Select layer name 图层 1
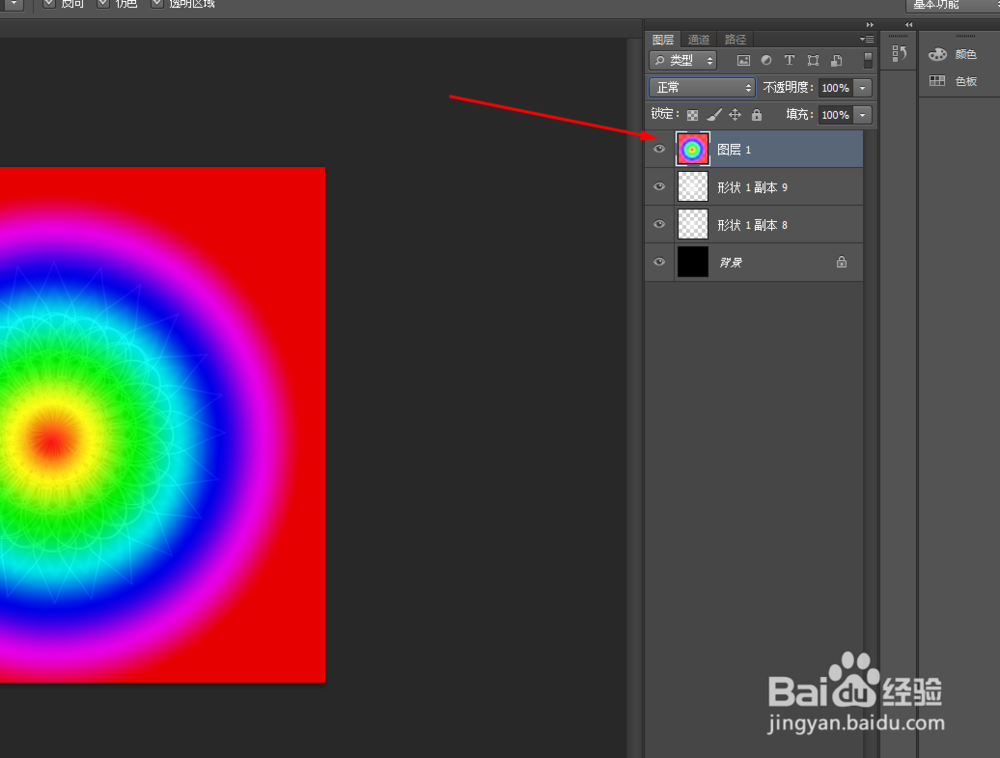Viewport: 1000px width, 758px height. [x=734, y=150]
